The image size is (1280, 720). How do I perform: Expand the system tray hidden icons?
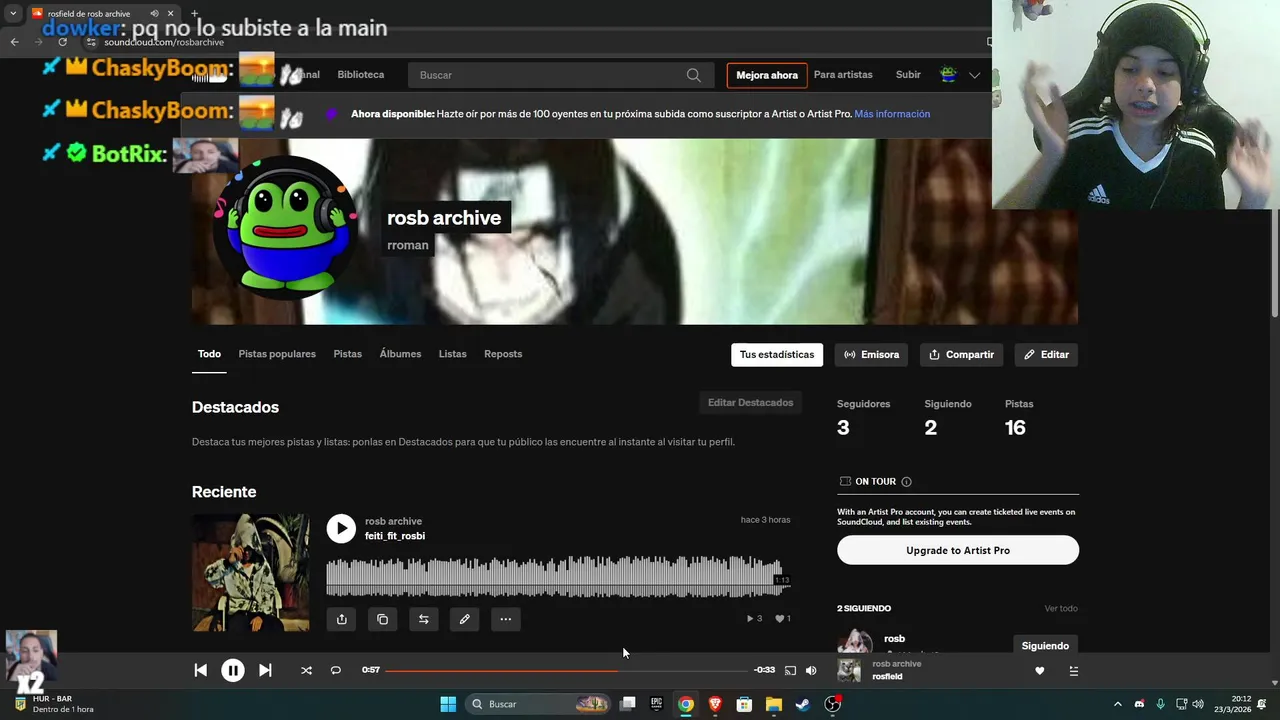coord(1117,704)
